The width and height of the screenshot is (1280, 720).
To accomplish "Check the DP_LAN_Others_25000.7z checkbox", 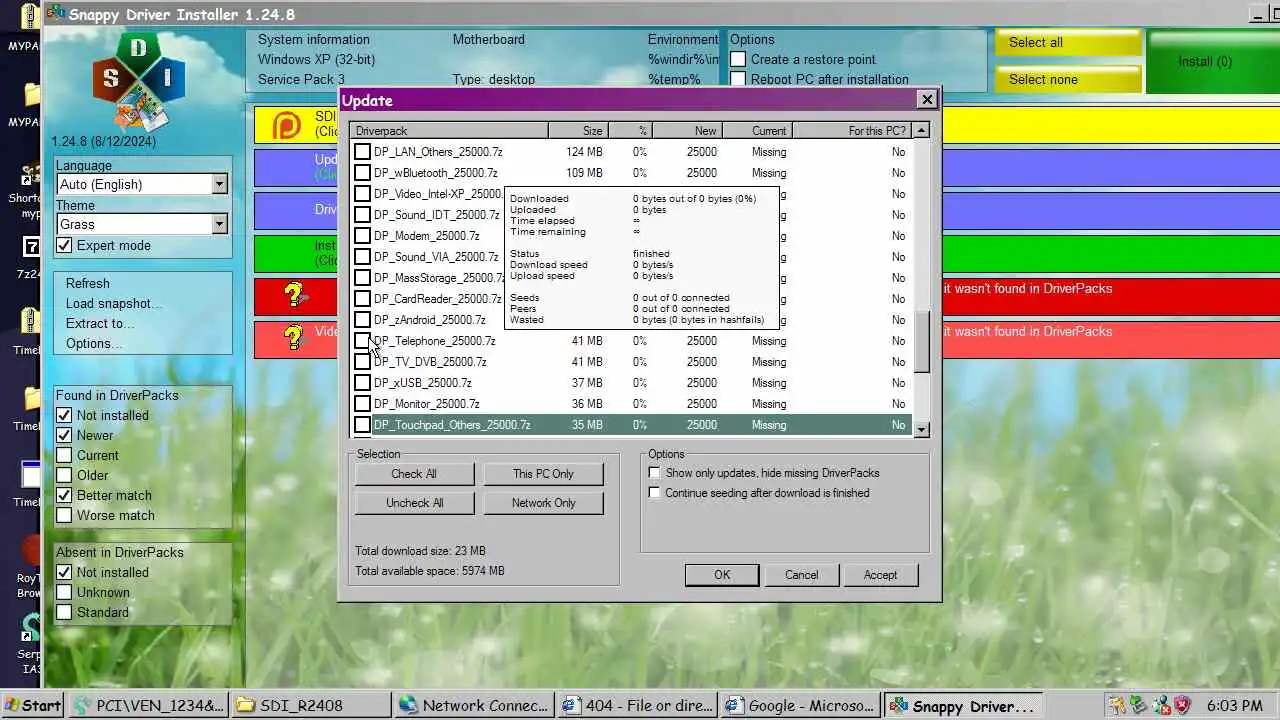I will [362, 152].
